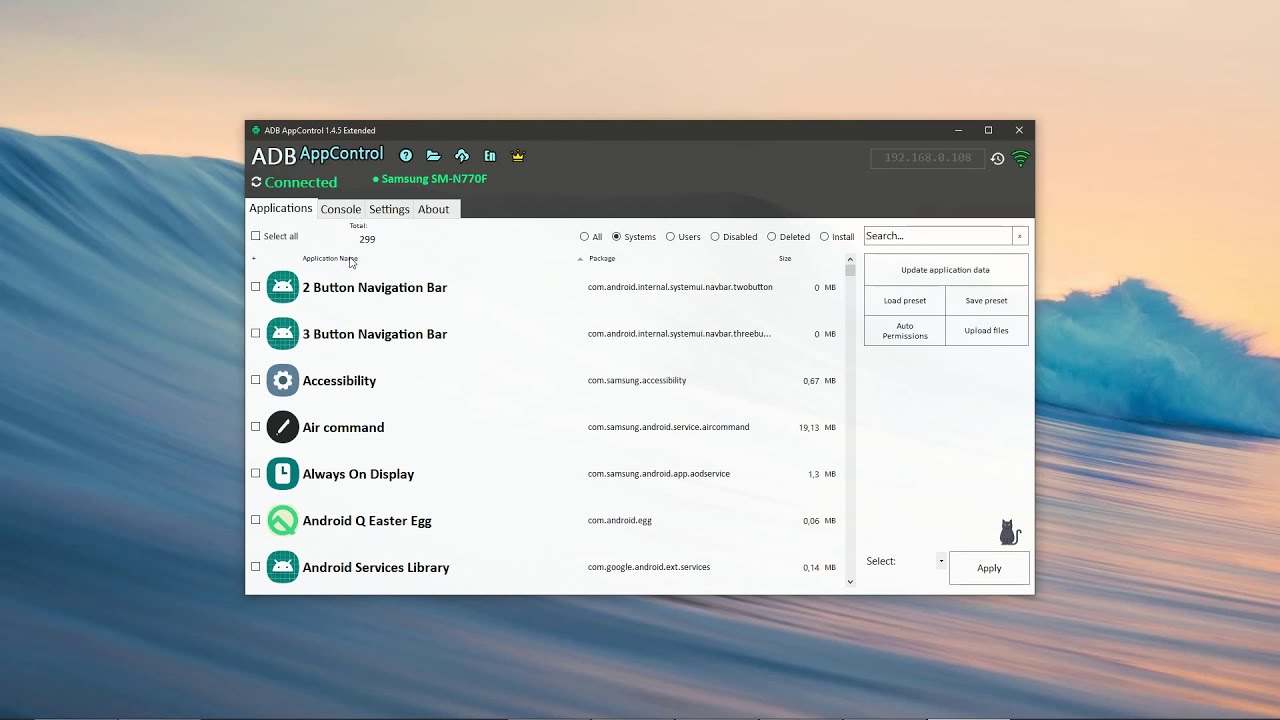Viewport: 1280px width, 720px height.
Task: Click the refresh icon beside Connected
Action: click(256, 182)
